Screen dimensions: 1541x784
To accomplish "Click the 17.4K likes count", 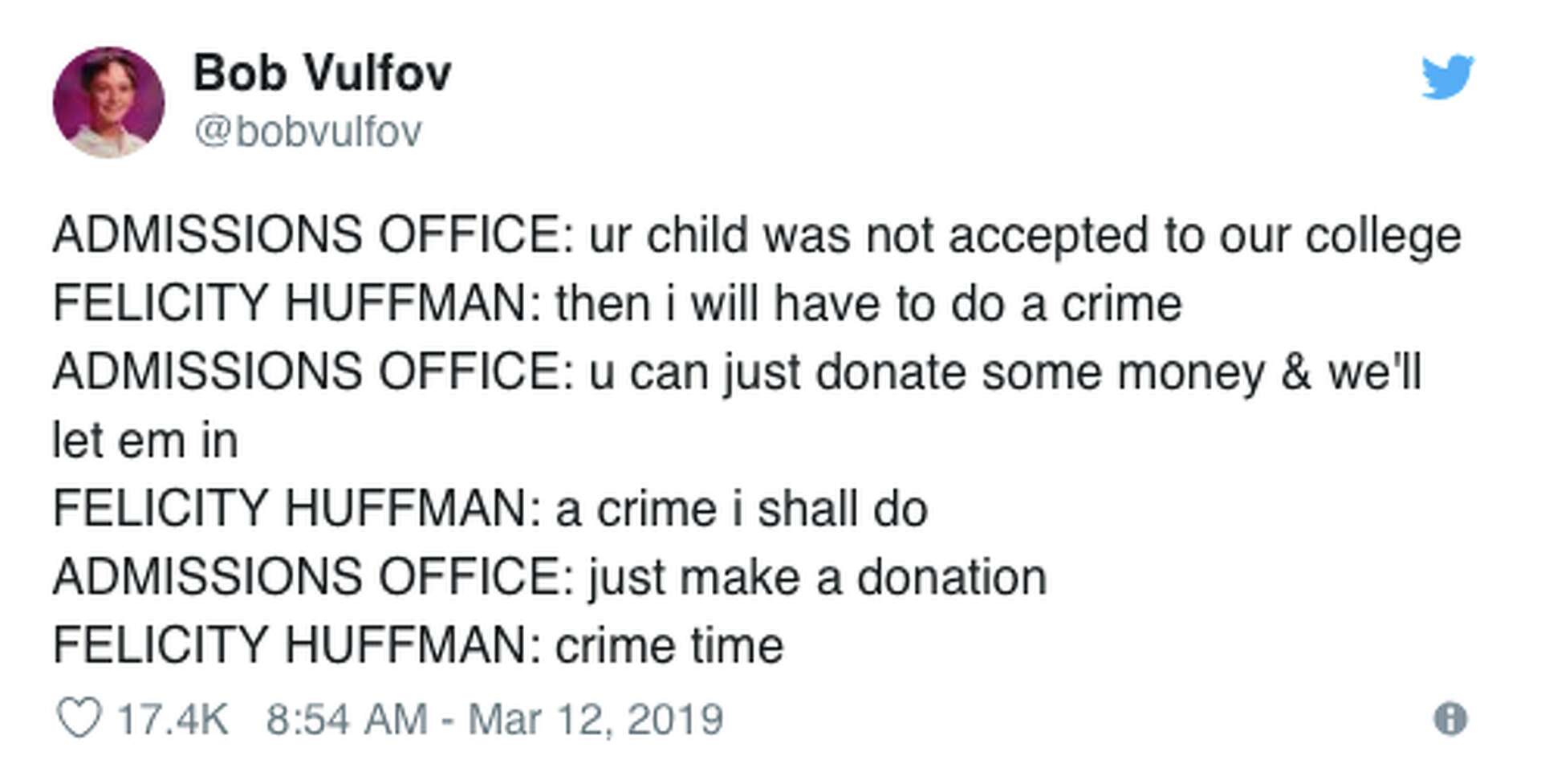I will (x=173, y=719).
